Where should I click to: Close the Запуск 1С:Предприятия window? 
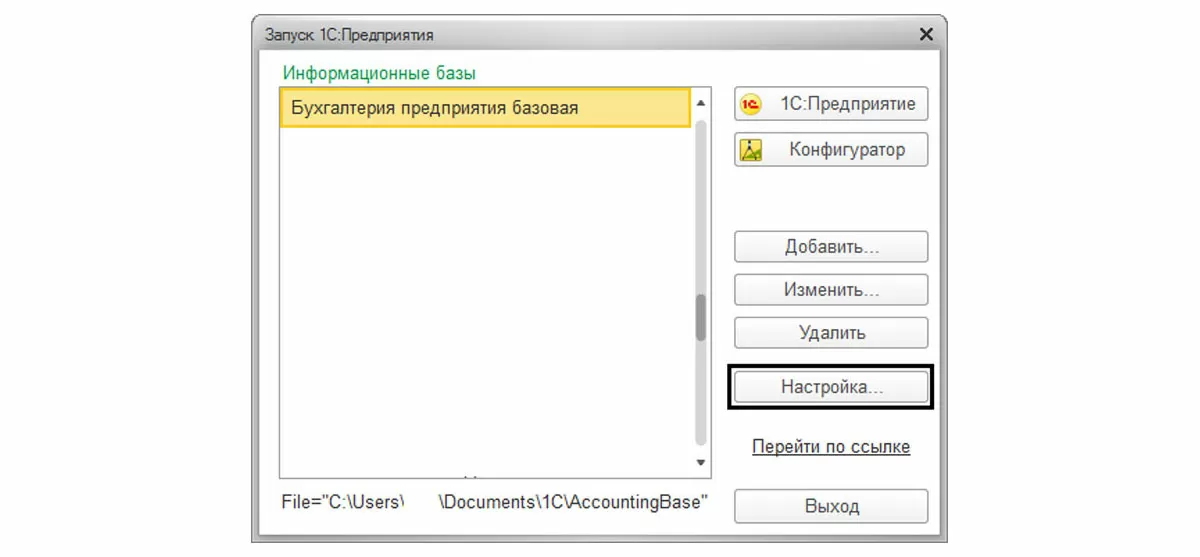[x=925, y=35]
